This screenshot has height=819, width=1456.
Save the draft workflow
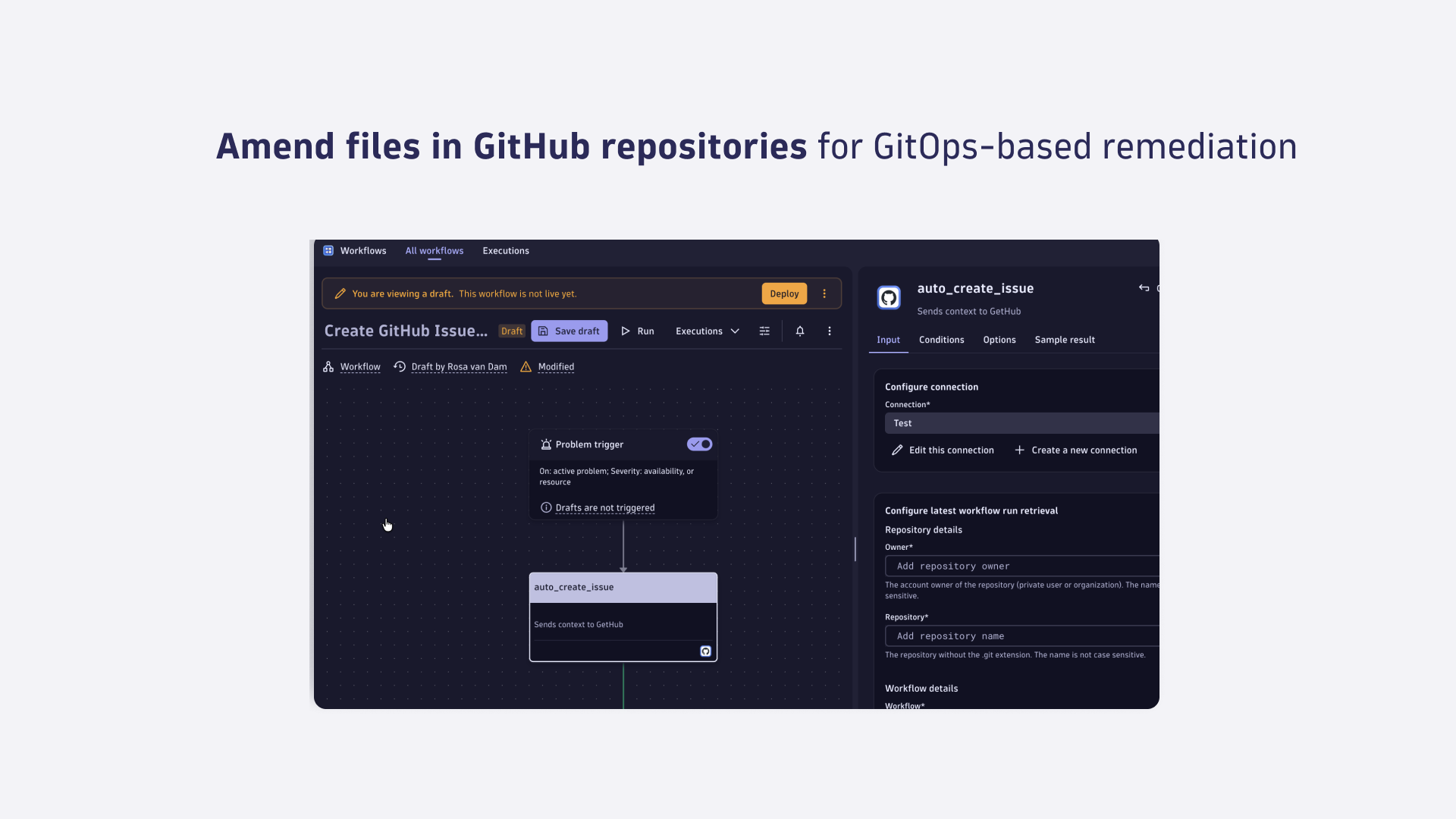pos(569,331)
